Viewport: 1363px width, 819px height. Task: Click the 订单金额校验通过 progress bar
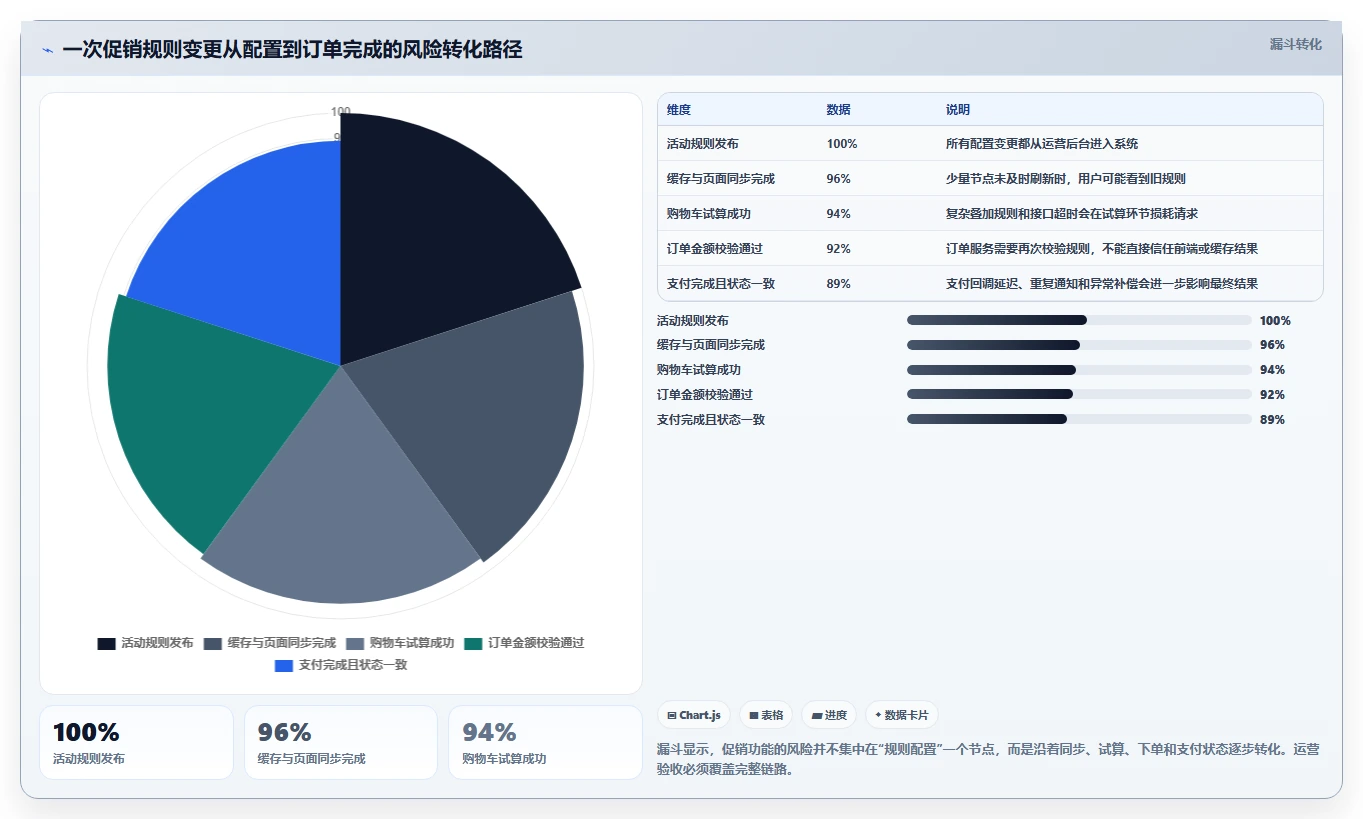1079,395
